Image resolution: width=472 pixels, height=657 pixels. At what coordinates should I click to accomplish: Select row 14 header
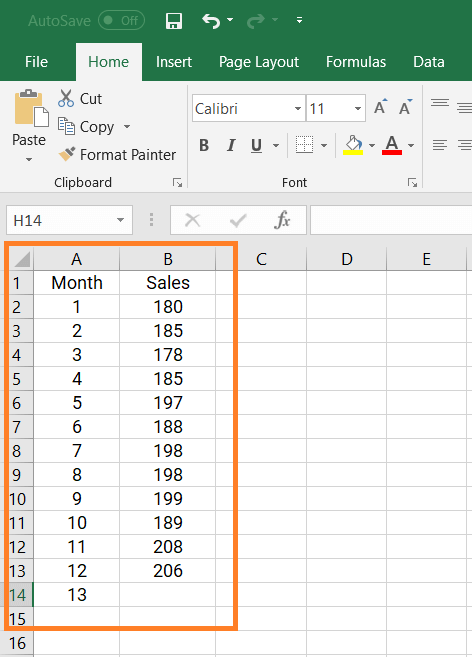pos(18,595)
